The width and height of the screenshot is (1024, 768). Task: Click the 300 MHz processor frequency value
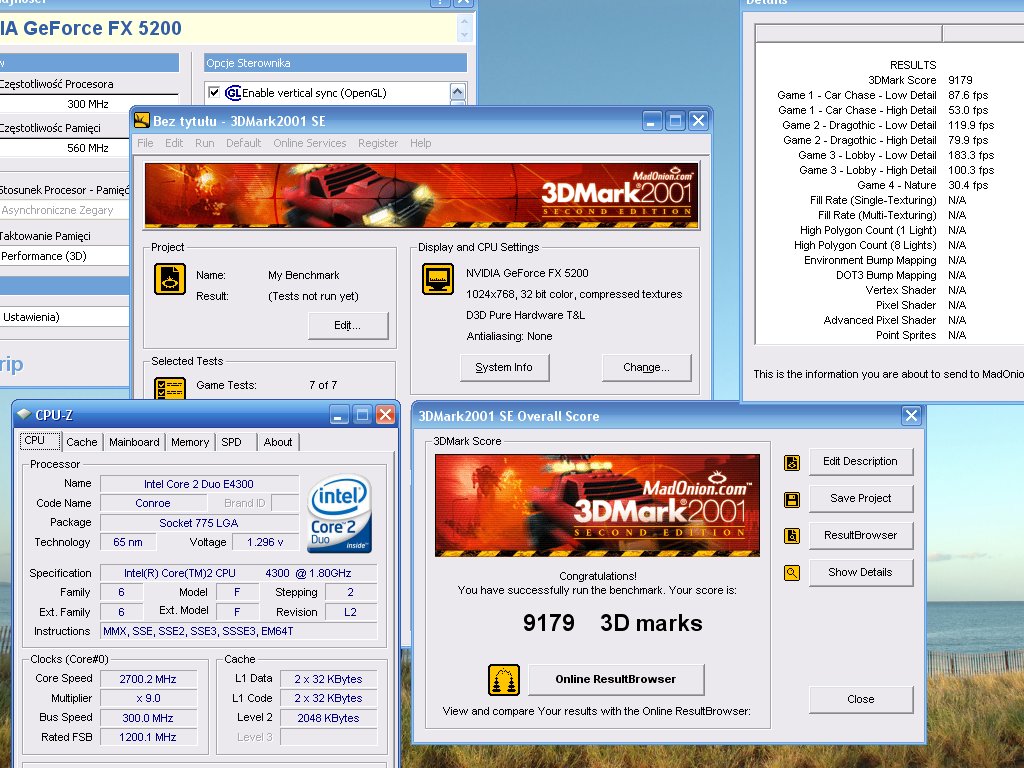(x=88, y=104)
